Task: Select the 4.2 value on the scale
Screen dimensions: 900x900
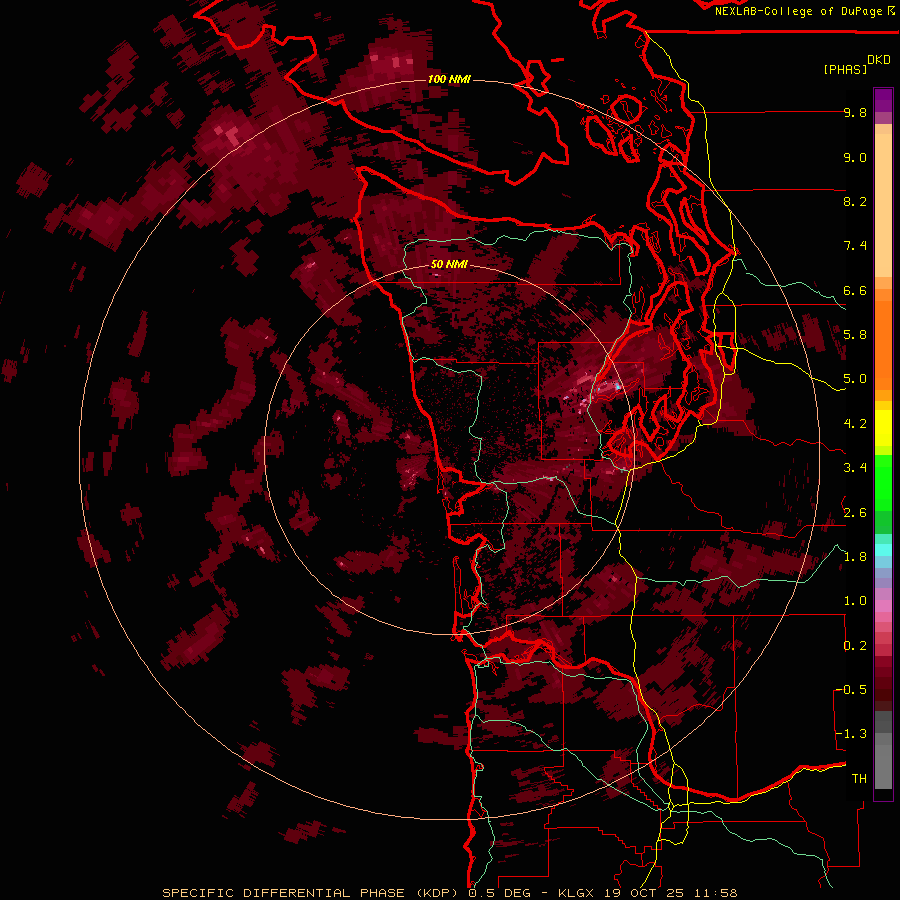Action: click(855, 424)
